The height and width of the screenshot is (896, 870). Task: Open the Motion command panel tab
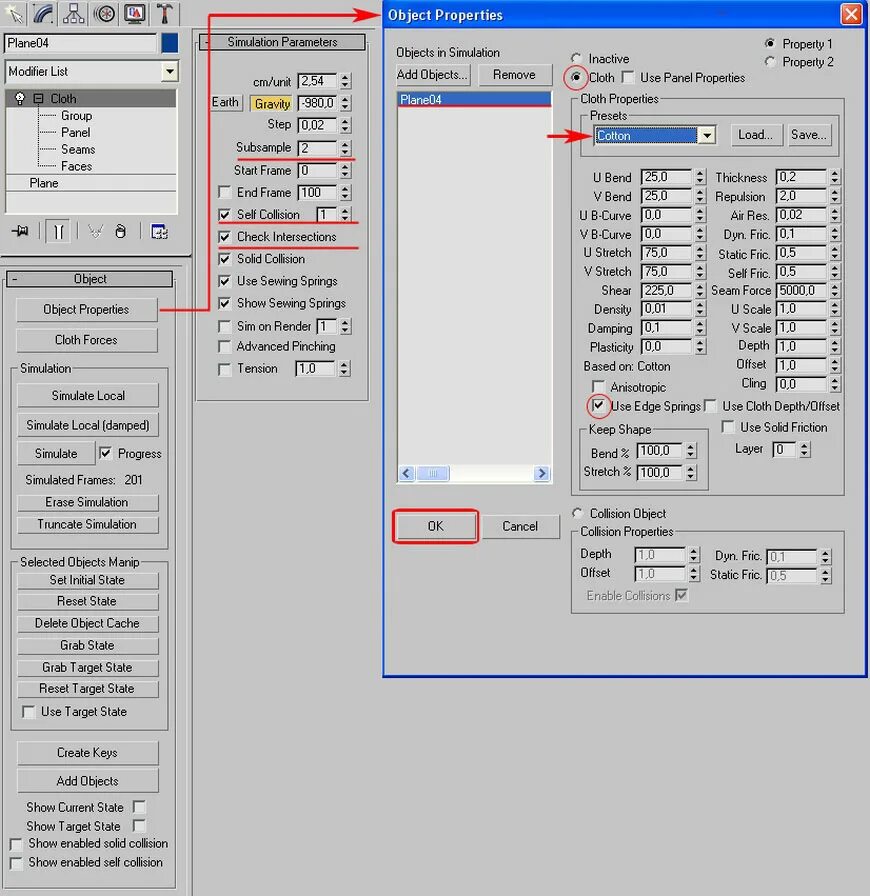click(105, 13)
